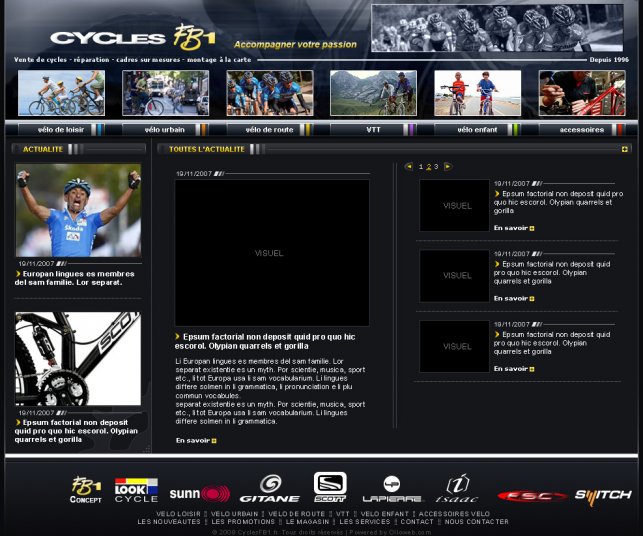Open the Lapierre brand logo
The height and width of the screenshot is (536, 643).
pos(392,489)
